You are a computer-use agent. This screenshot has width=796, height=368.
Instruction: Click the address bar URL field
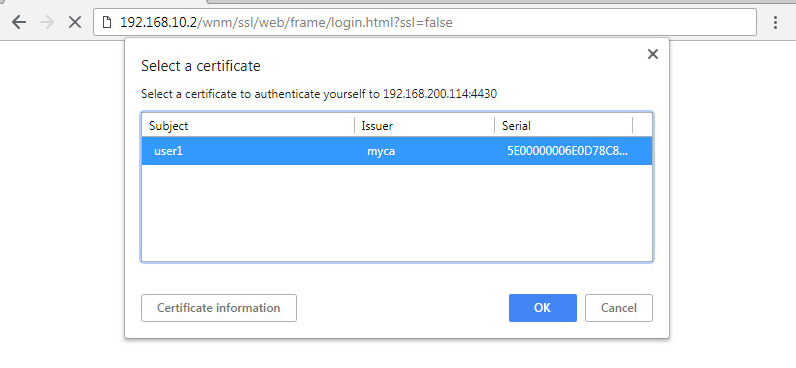point(425,22)
